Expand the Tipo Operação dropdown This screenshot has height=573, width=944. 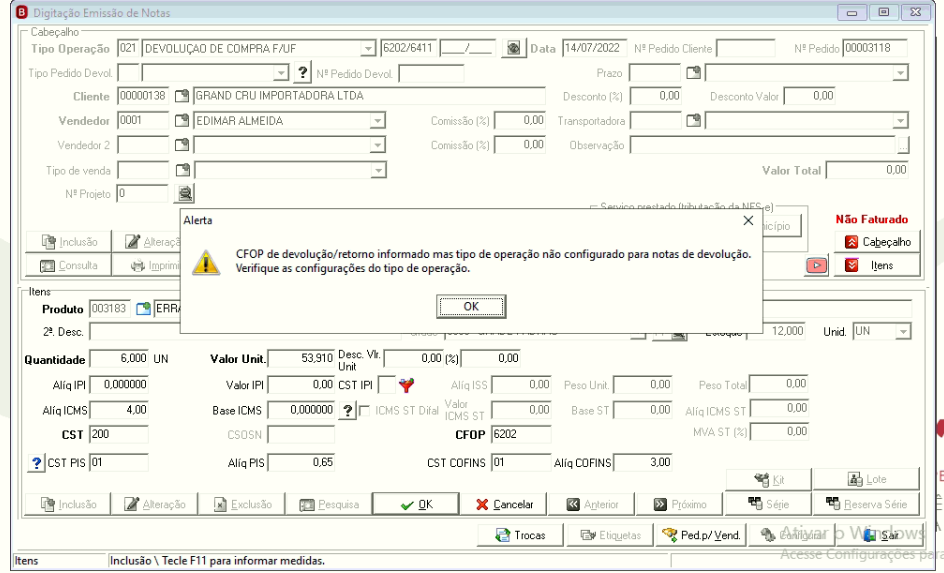[x=368, y=48]
